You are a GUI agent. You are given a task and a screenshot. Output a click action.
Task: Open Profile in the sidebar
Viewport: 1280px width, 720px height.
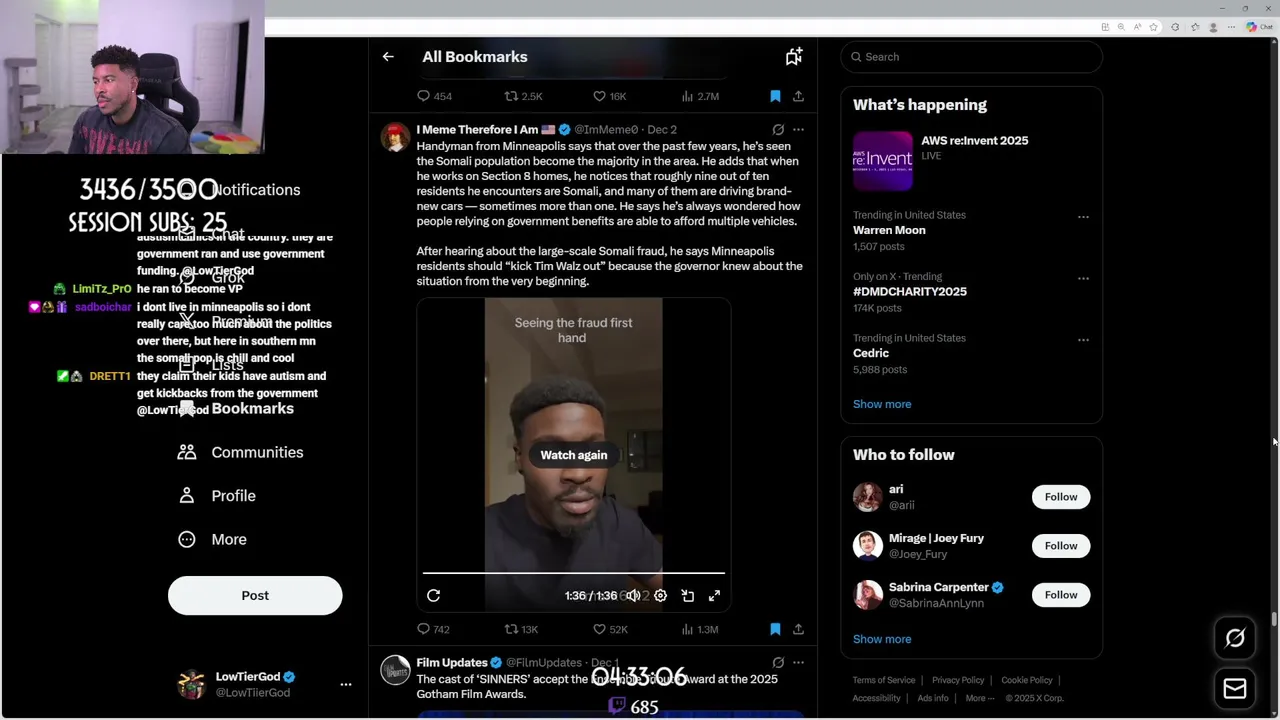tap(218, 496)
